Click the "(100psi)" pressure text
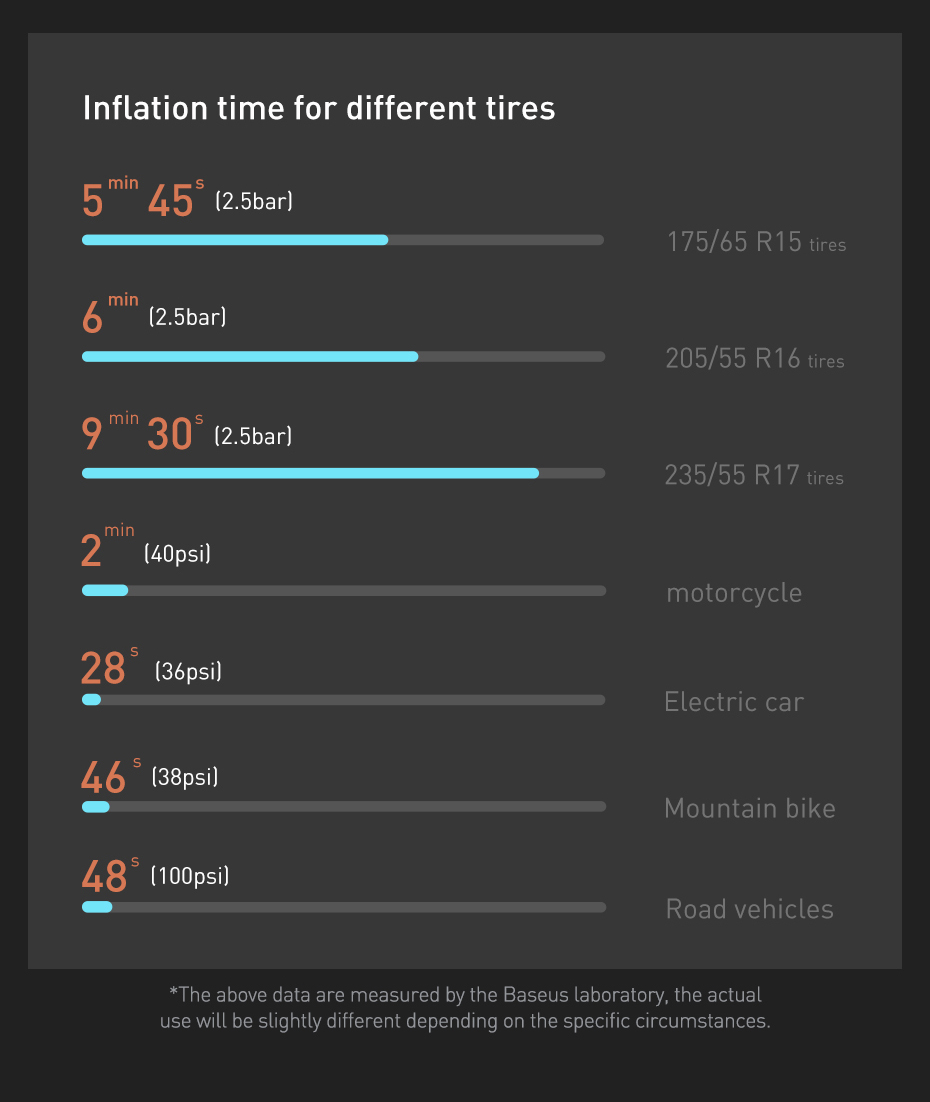This screenshot has height=1102, width=930. [190, 877]
